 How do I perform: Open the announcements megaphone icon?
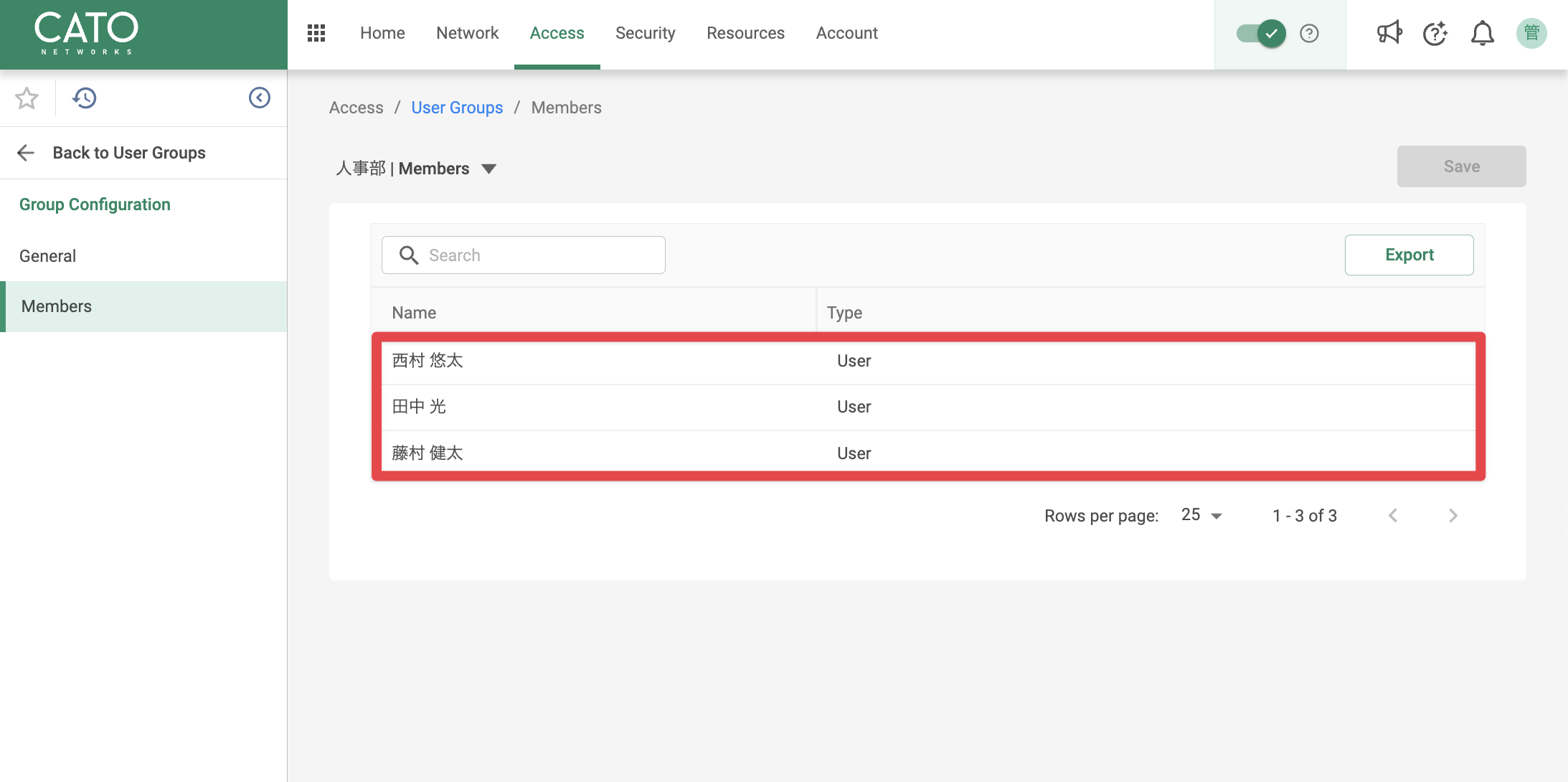(1389, 33)
